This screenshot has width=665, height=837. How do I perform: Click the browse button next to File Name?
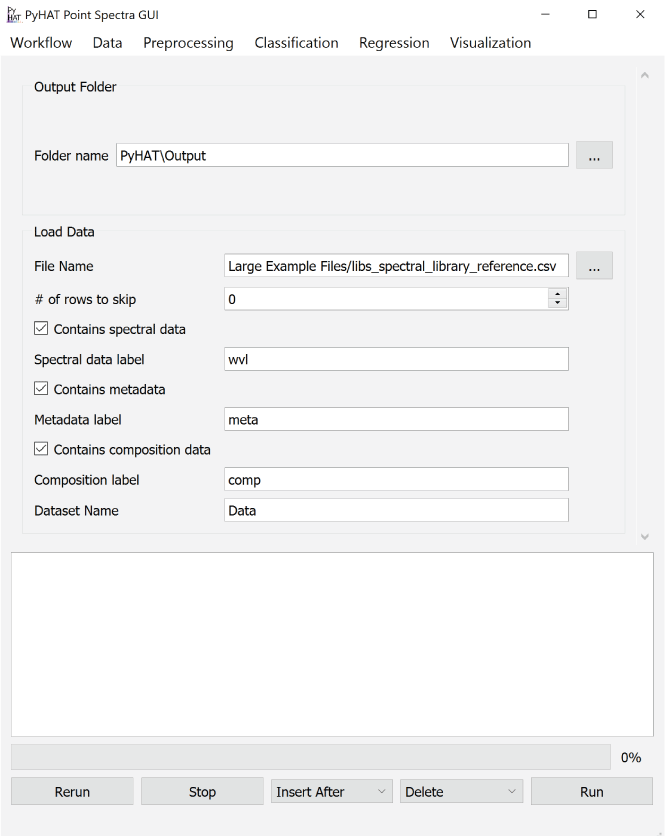tap(594, 266)
